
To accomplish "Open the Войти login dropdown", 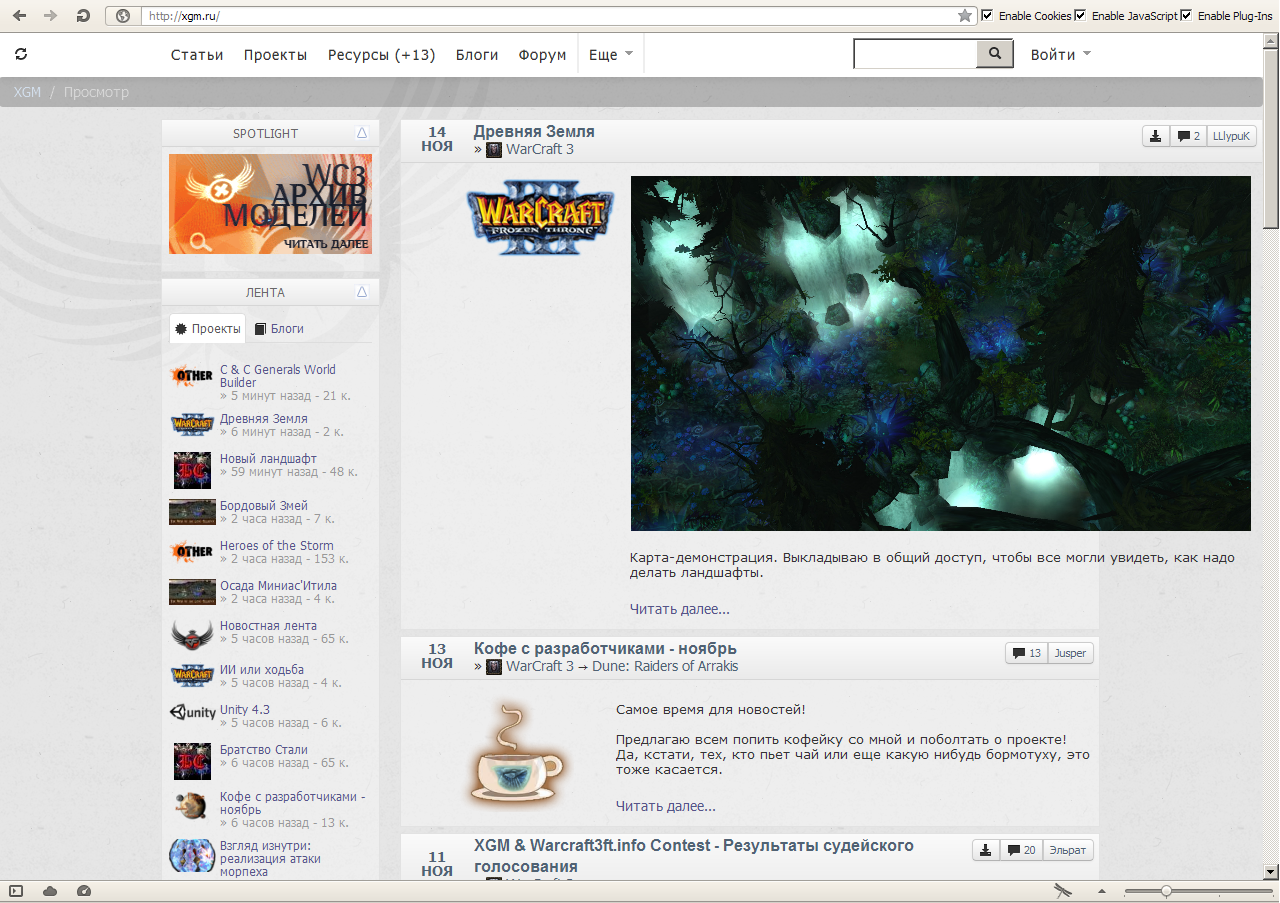I will pyautogui.click(x=1060, y=55).
